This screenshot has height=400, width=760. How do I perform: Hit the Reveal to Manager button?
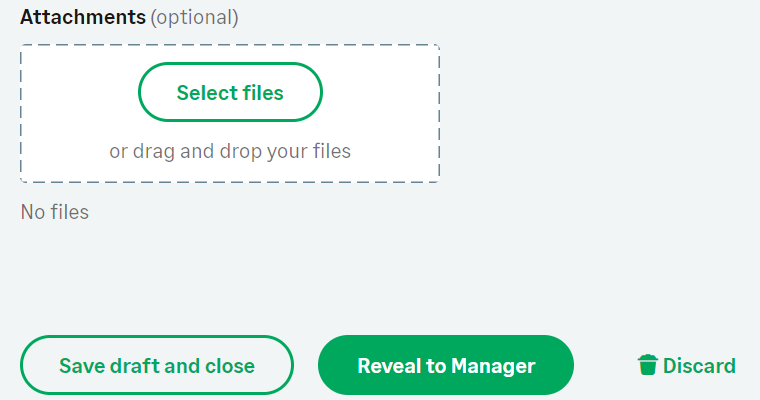[446, 365]
